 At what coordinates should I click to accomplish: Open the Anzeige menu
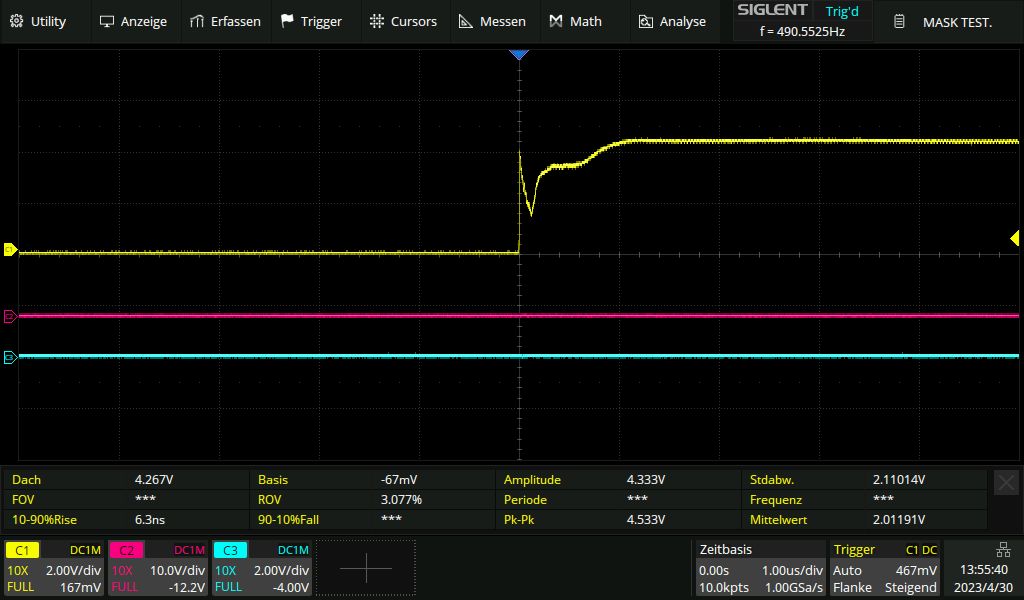point(133,22)
